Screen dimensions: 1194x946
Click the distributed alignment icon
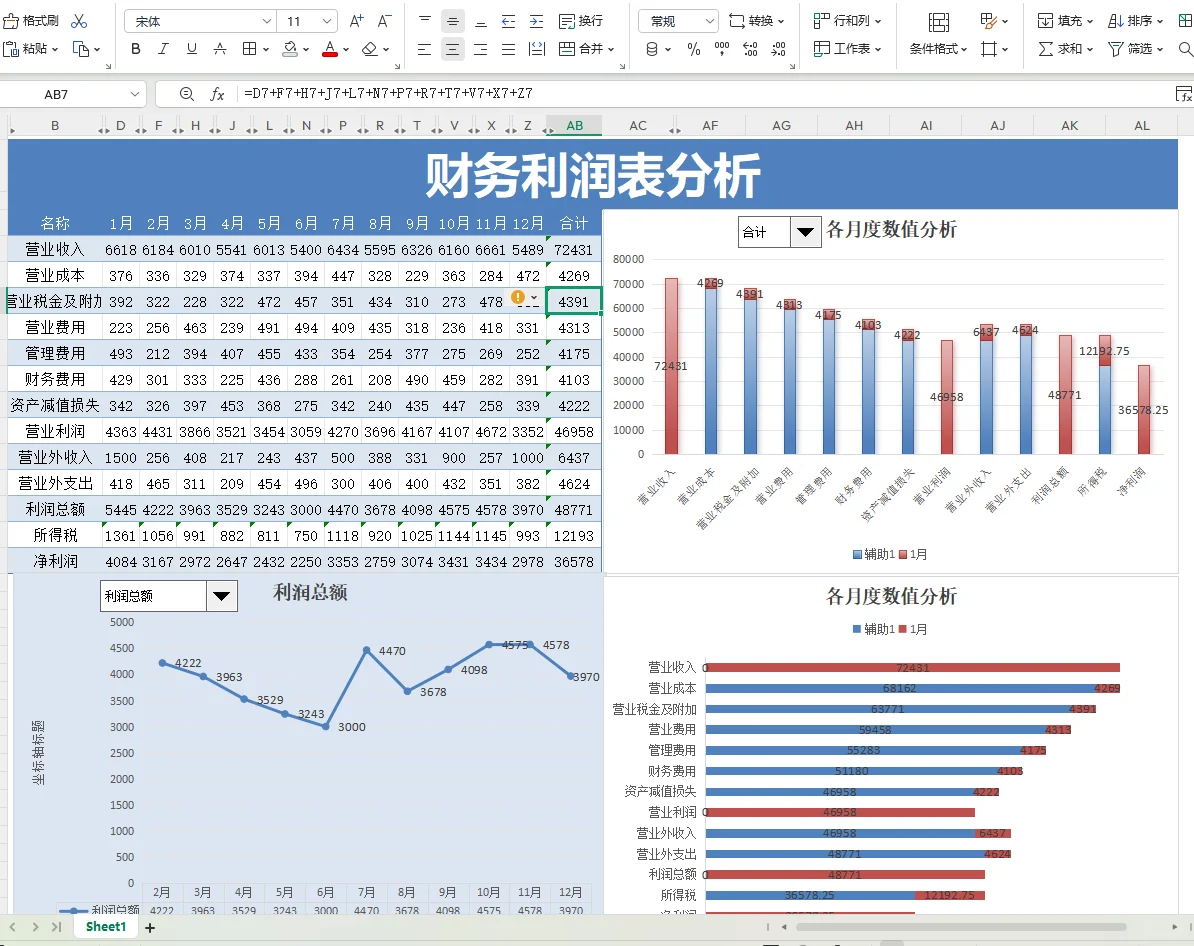click(537, 50)
